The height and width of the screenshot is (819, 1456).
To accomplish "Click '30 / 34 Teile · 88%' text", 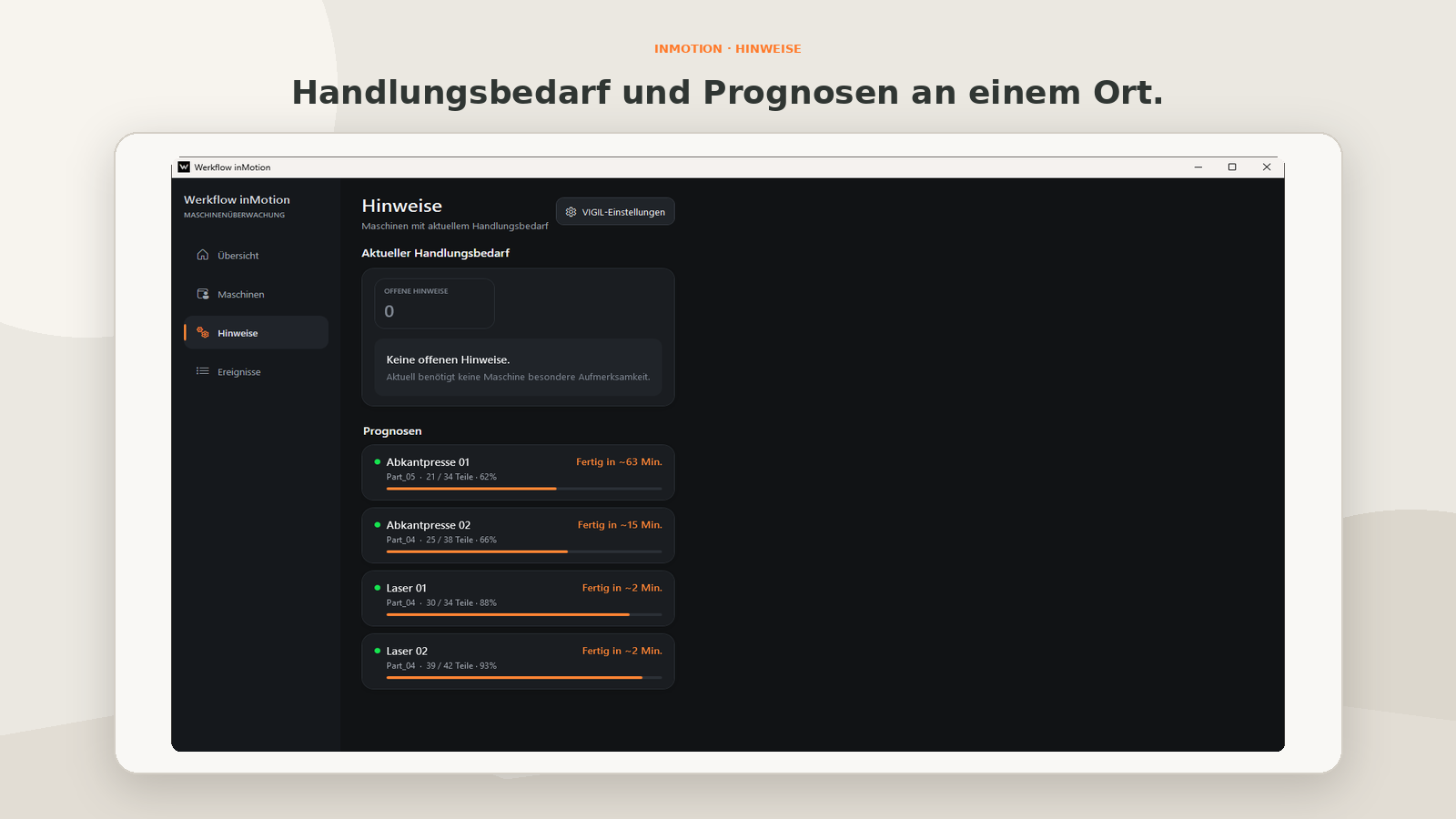I will pos(461,602).
